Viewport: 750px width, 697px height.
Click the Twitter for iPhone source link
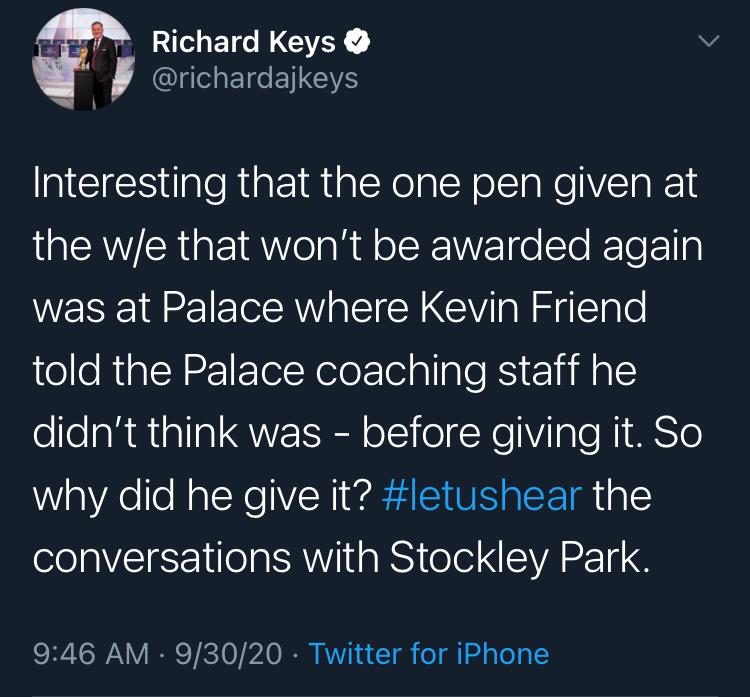pyautogui.click(x=429, y=654)
